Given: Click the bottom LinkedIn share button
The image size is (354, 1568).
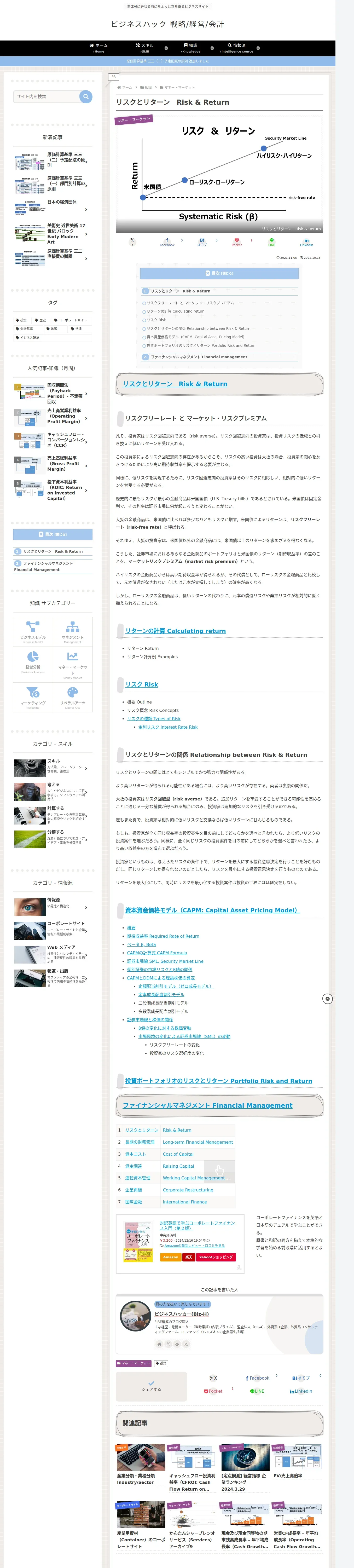Looking at the screenshot, I should (x=301, y=1392).
